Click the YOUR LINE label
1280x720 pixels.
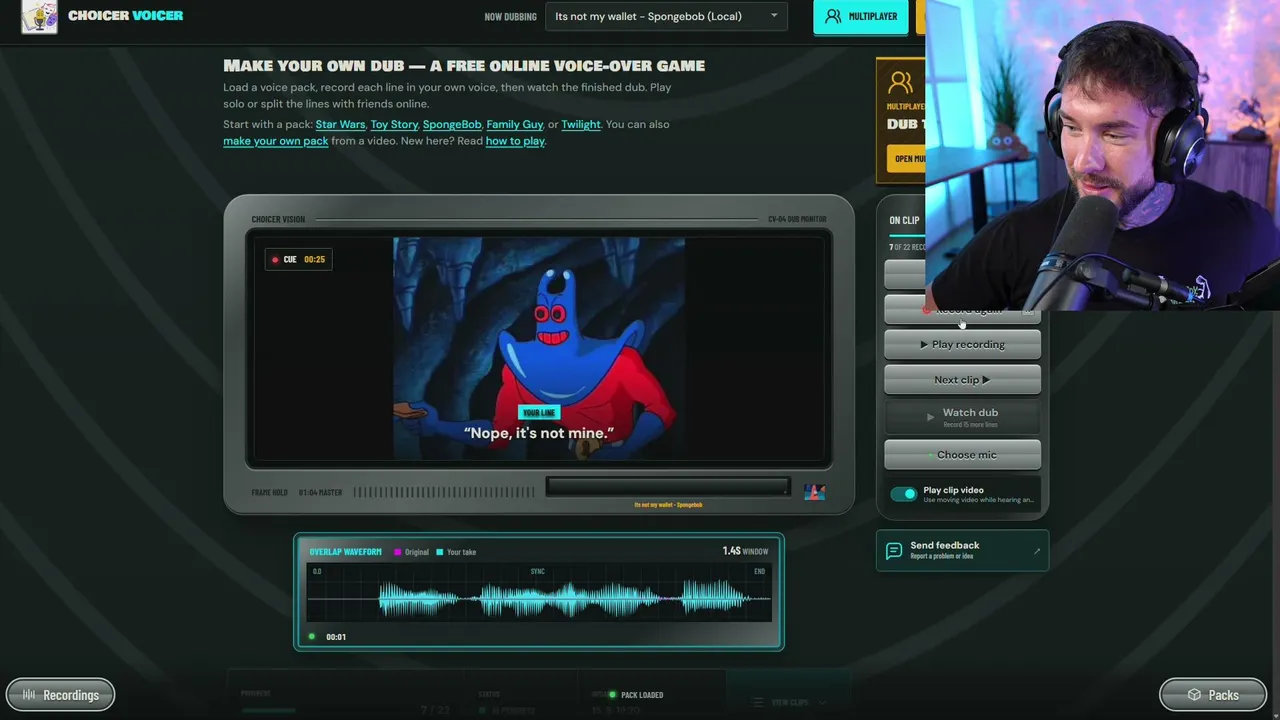click(539, 412)
